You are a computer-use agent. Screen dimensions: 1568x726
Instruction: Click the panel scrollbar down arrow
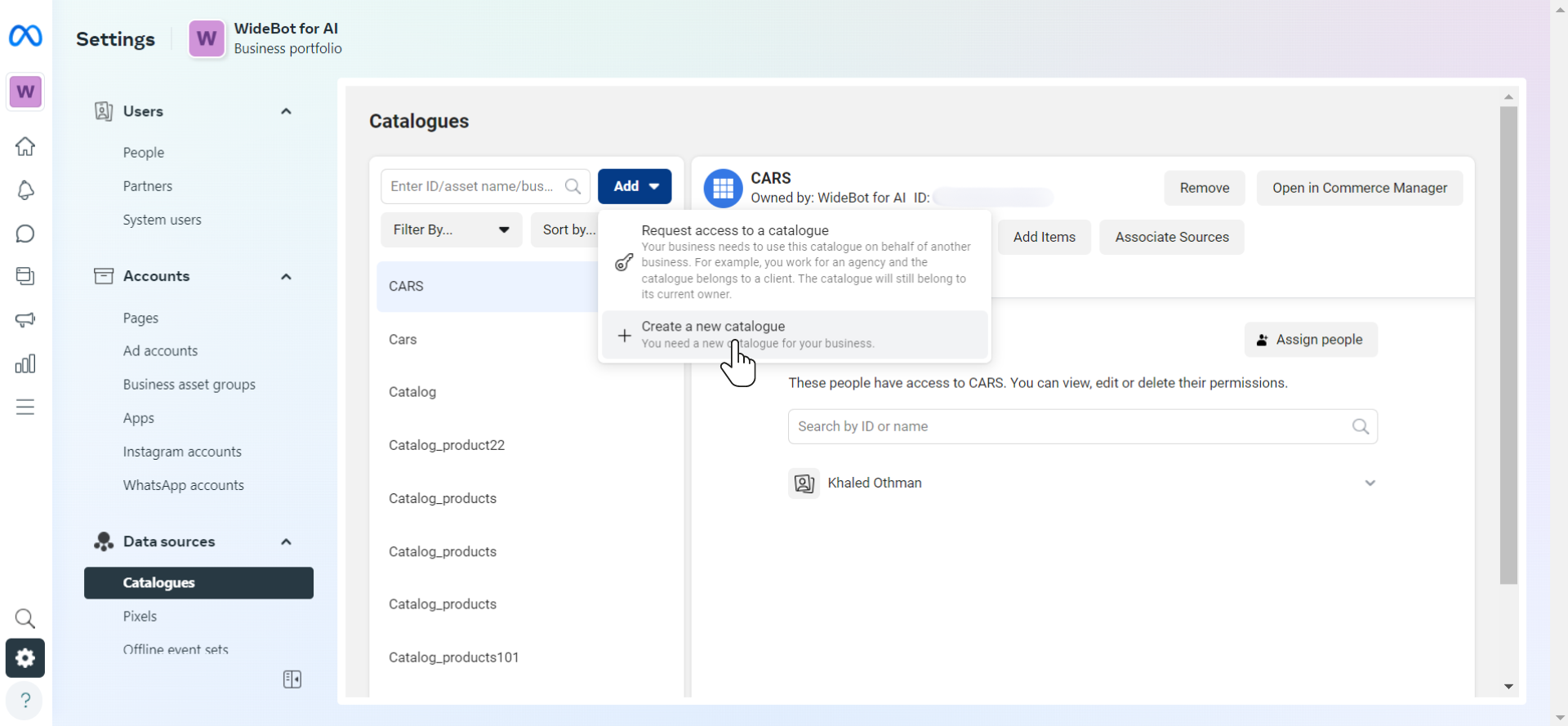1508,687
